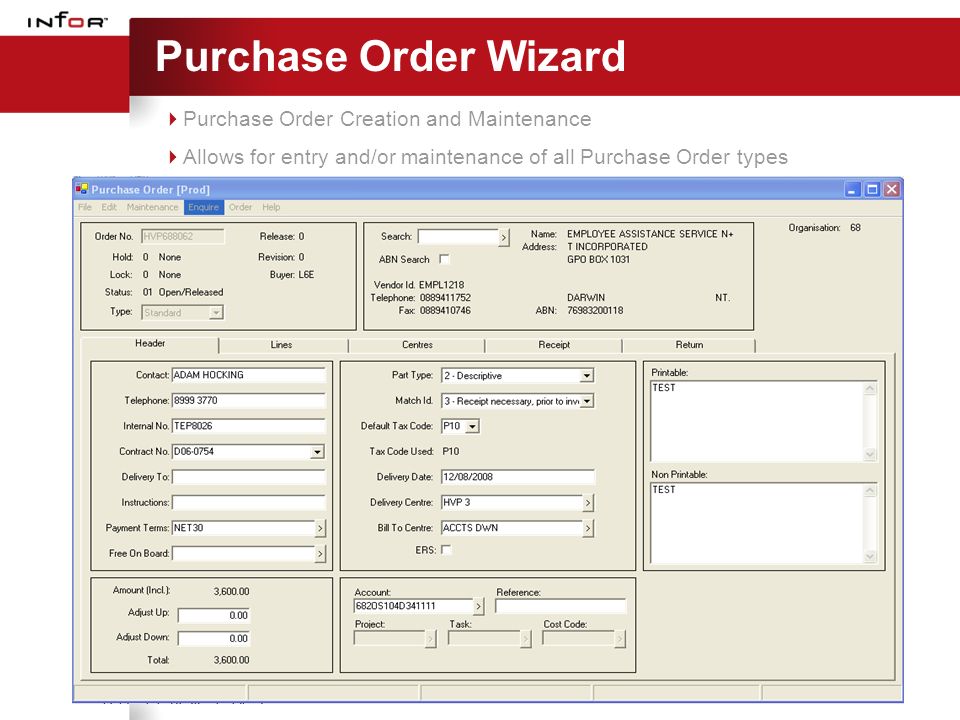Screen dimensions: 960x720
Task: Open the Contract No. dropdown
Action: [x=317, y=452]
